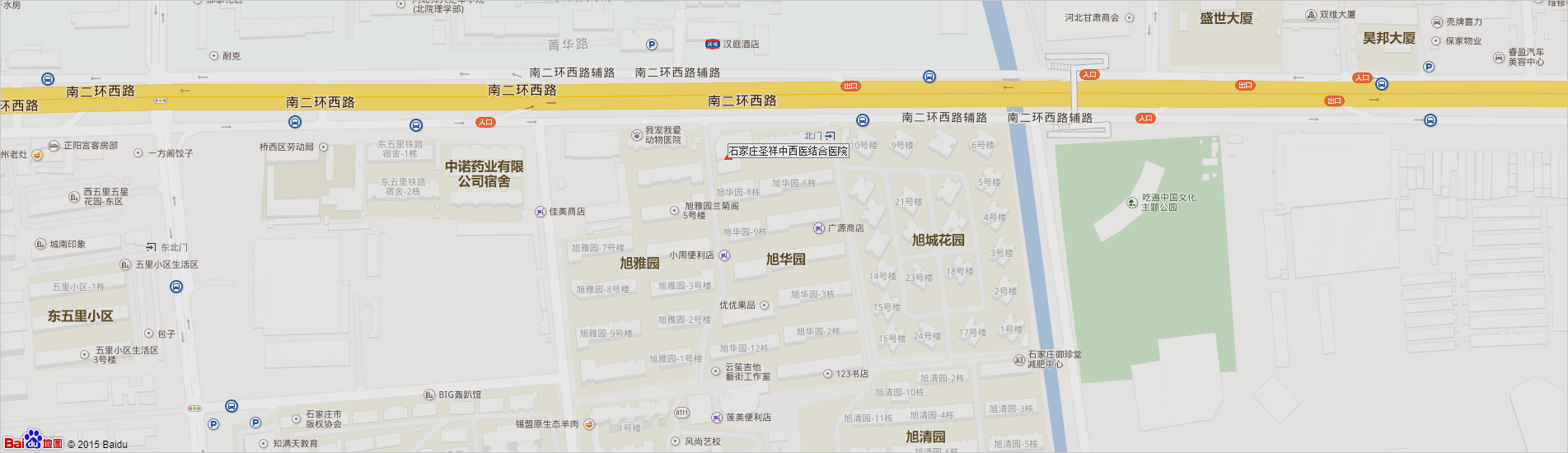Select the 莲美便利店 shop icon
The height and width of the screenshot is (453, 1568).
point(718,418)
